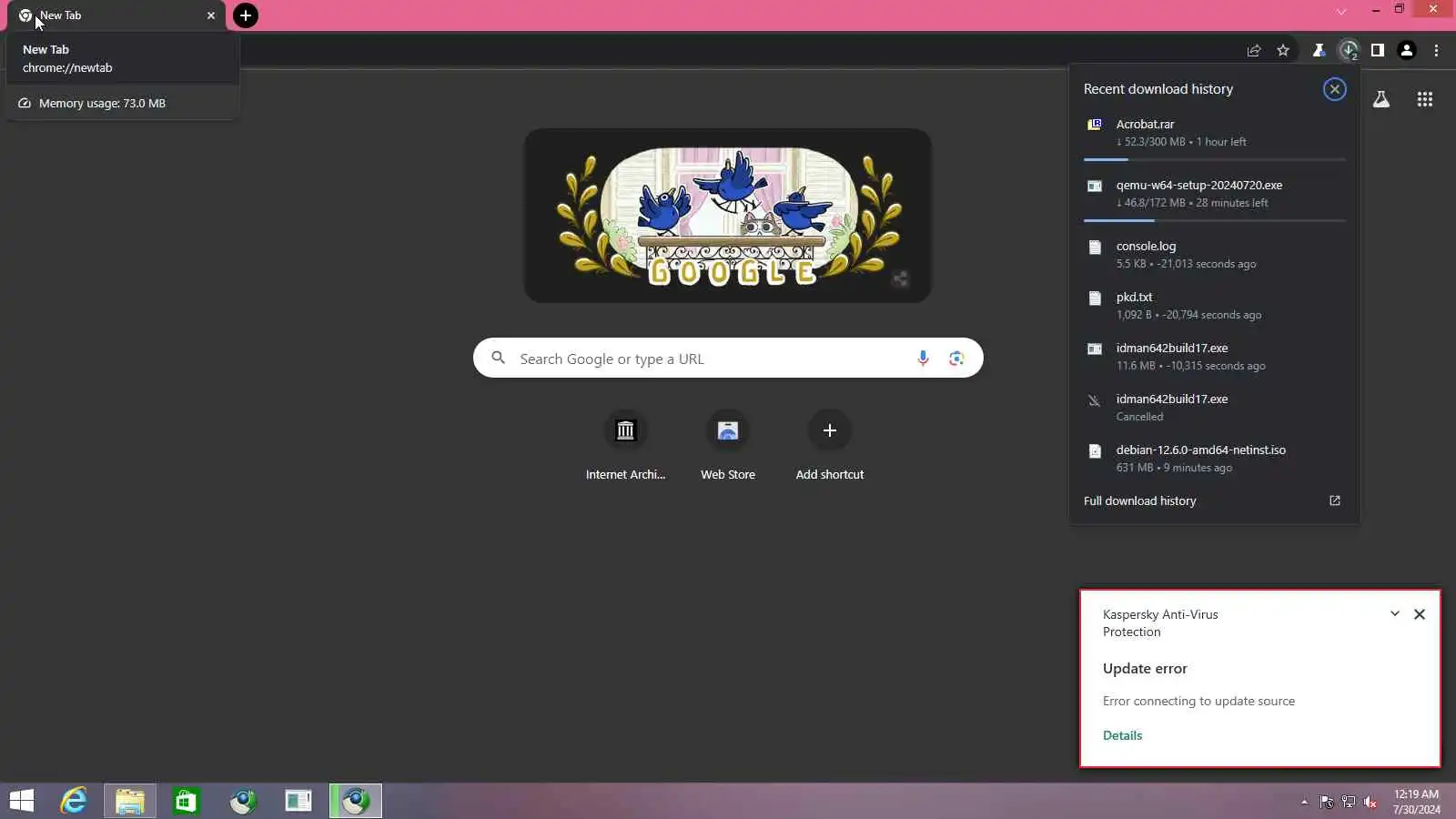Screen dimensions: 1456x819
Task: Open the flask icon beside the Google apps grid
Action: pos(1381,99)
